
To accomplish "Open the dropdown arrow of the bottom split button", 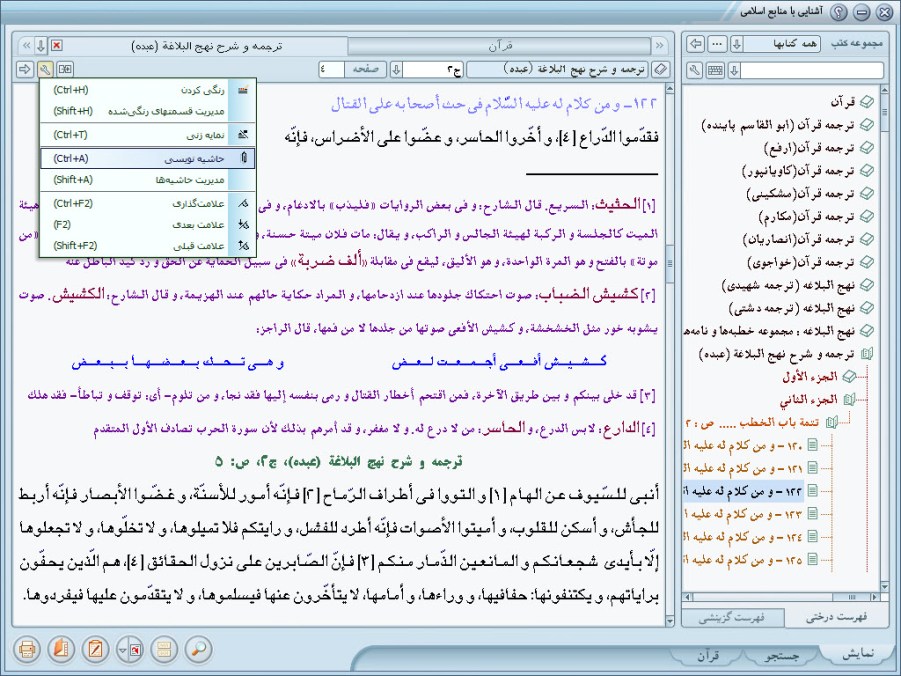I will [122, 650].
